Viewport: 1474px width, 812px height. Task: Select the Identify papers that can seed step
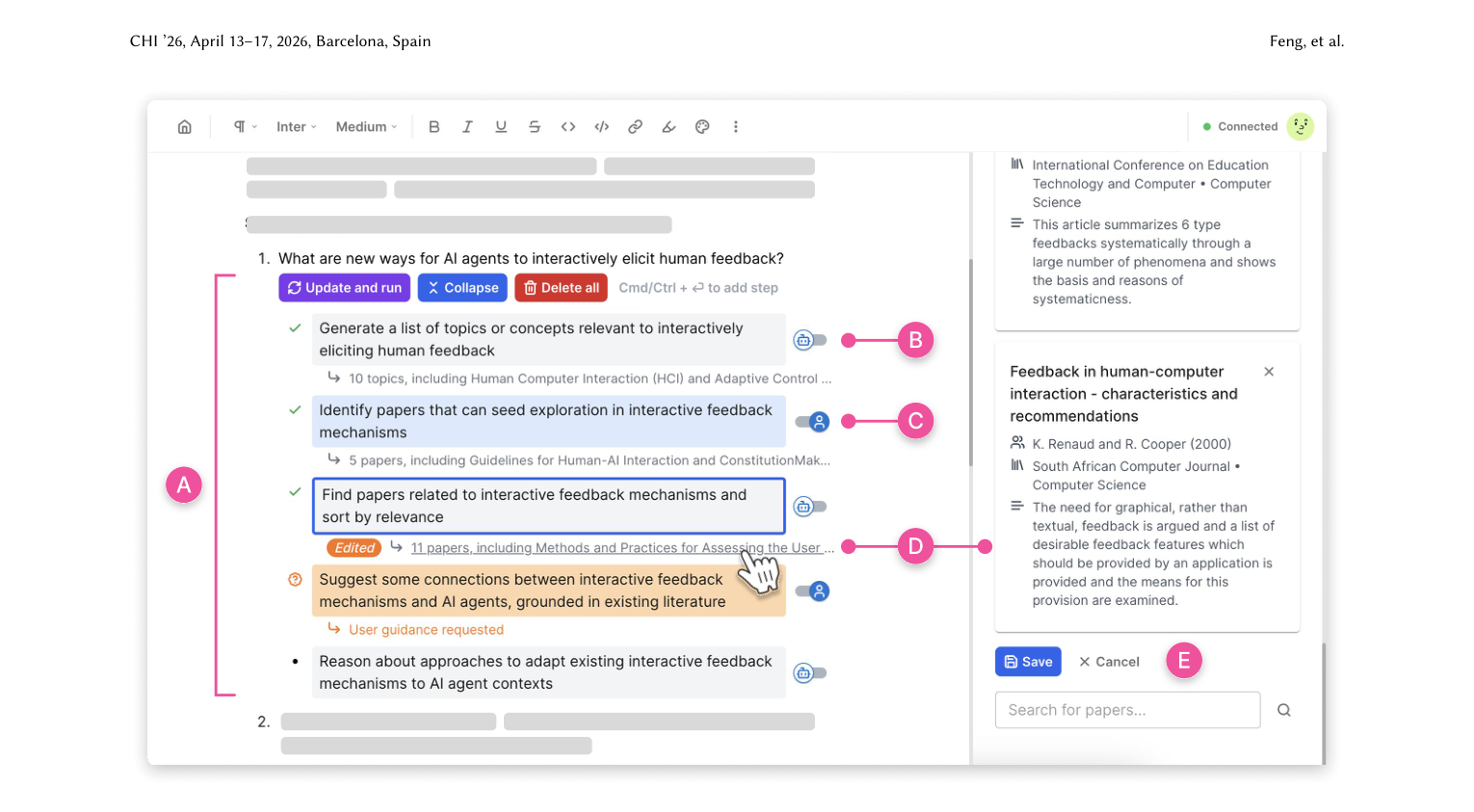tap(549, 422)
